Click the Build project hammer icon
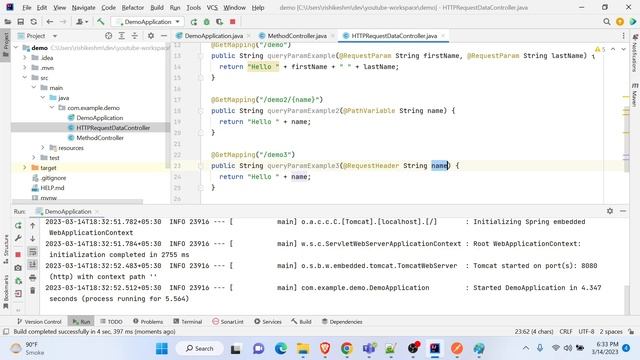Viewport: 640px width, 360px height. coord(100,22)
